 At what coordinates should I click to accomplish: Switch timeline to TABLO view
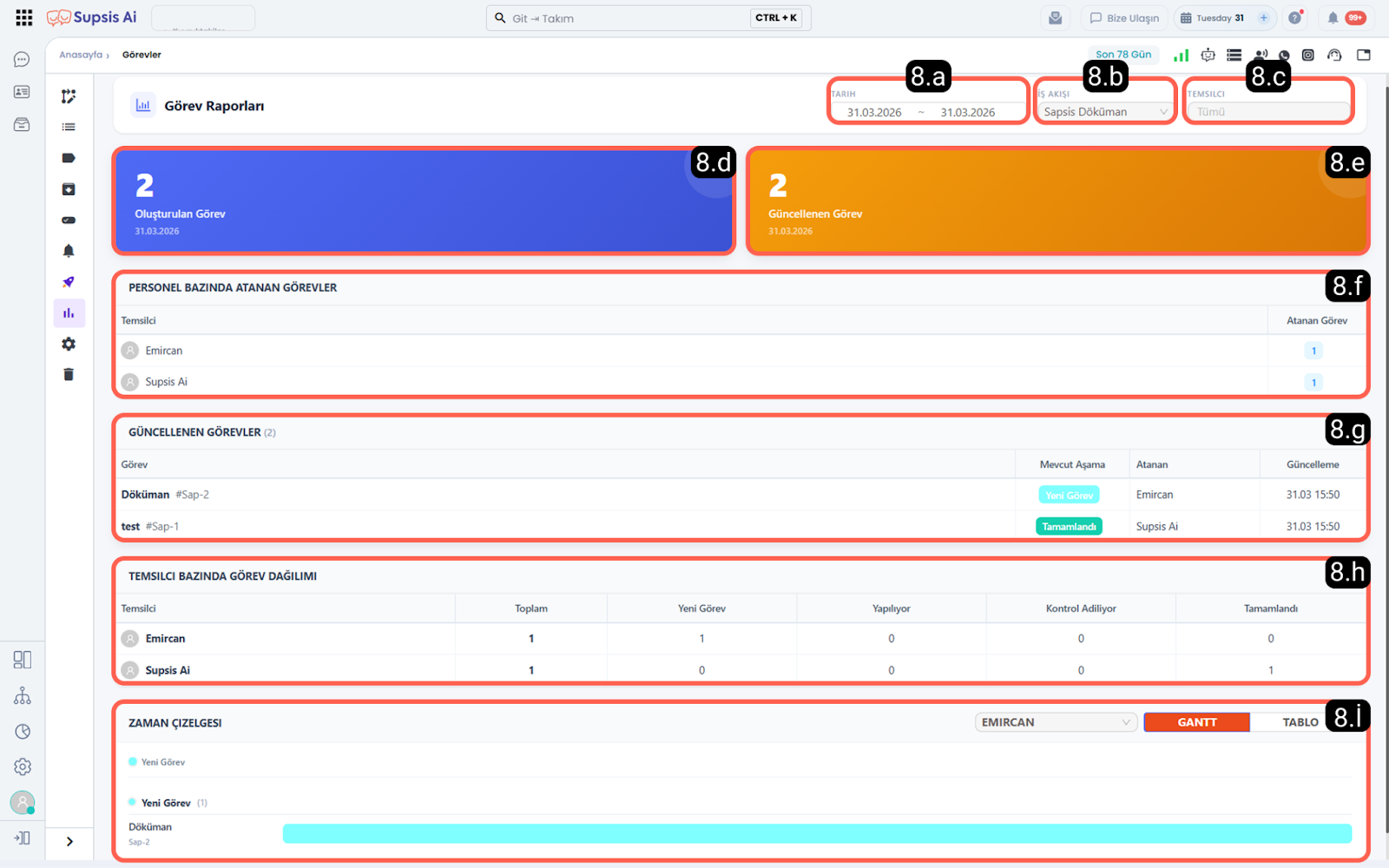(1299, 722)
